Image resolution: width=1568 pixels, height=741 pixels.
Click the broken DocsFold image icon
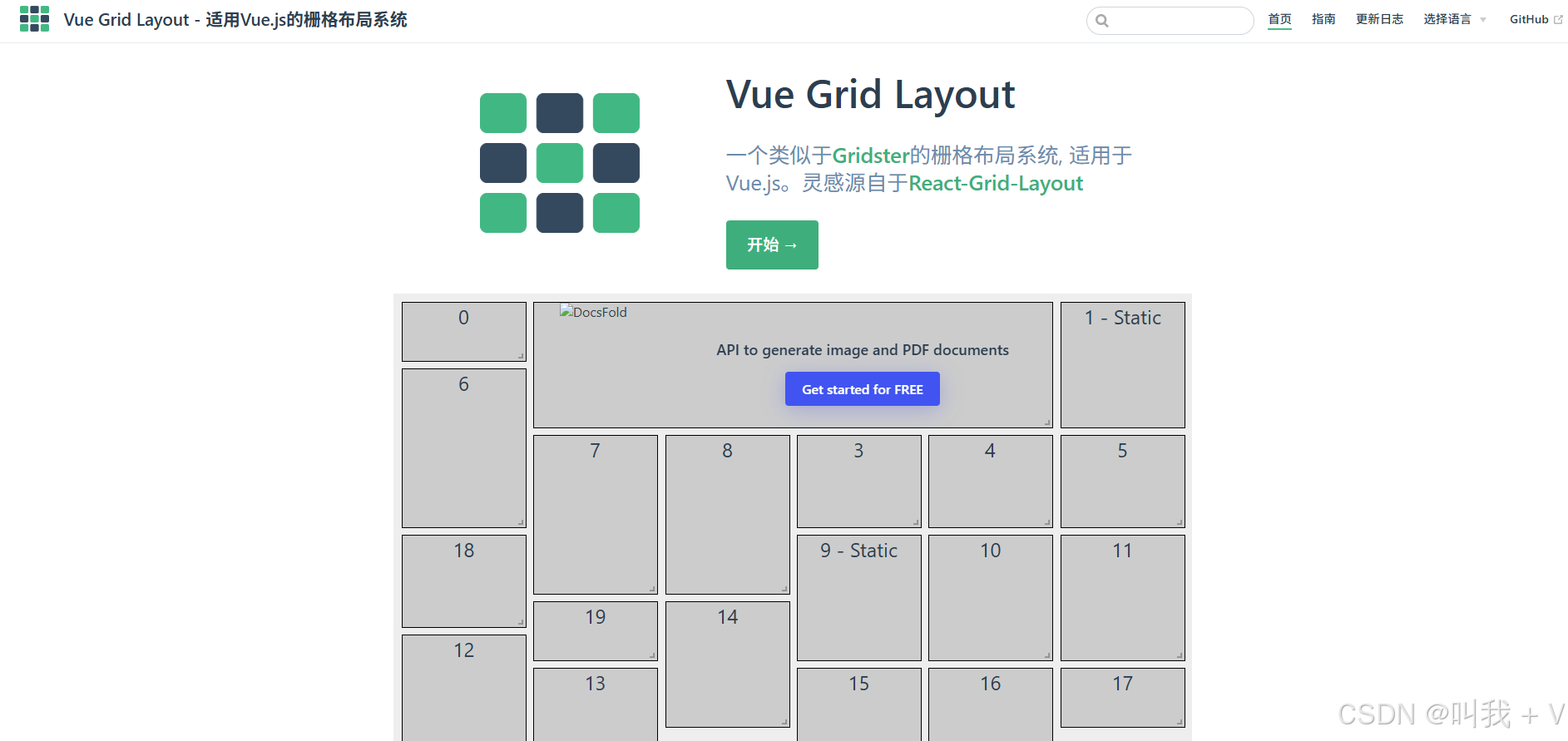pos(566,312)
